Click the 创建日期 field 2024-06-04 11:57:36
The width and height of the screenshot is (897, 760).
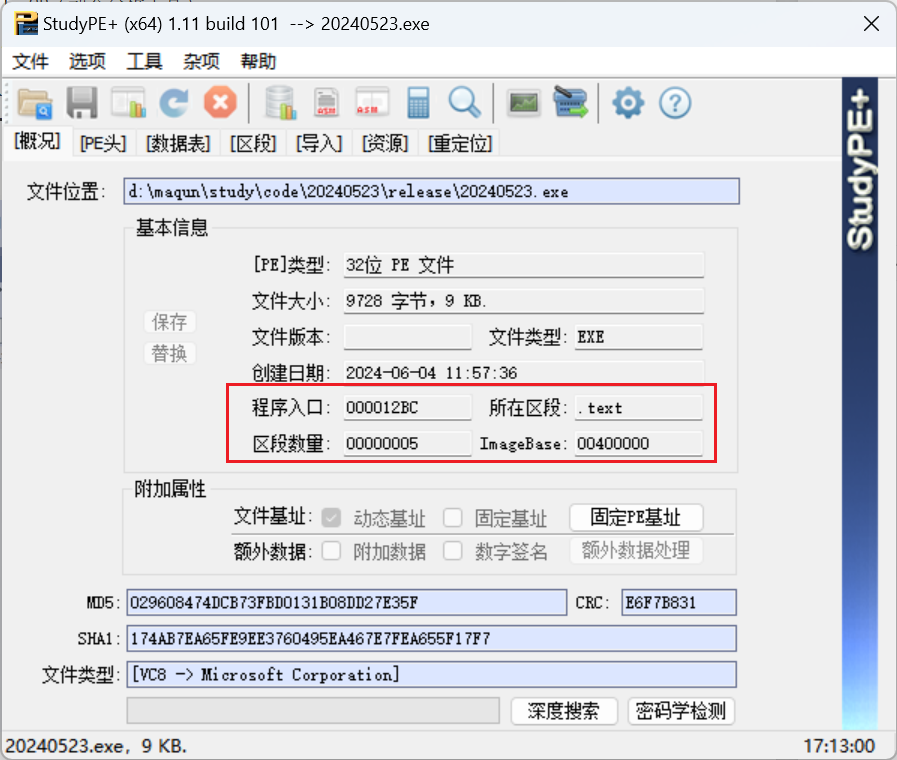pos(523,372)
